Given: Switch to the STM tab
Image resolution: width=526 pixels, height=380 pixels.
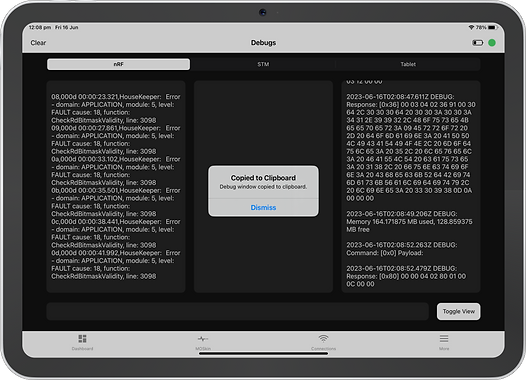Looking at the screenshot, I should pos(263,64).
